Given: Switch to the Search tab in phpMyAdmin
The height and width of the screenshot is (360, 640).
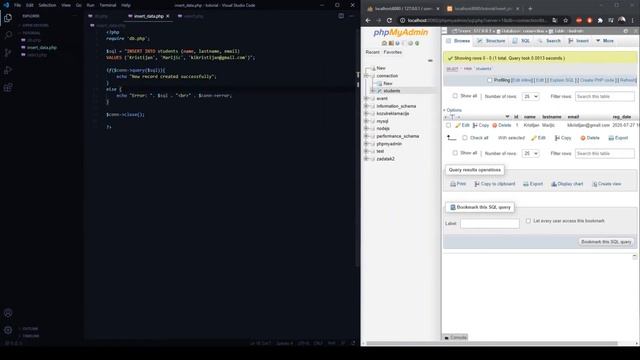Looking at the screenshot, I should (x=549, y=41).
